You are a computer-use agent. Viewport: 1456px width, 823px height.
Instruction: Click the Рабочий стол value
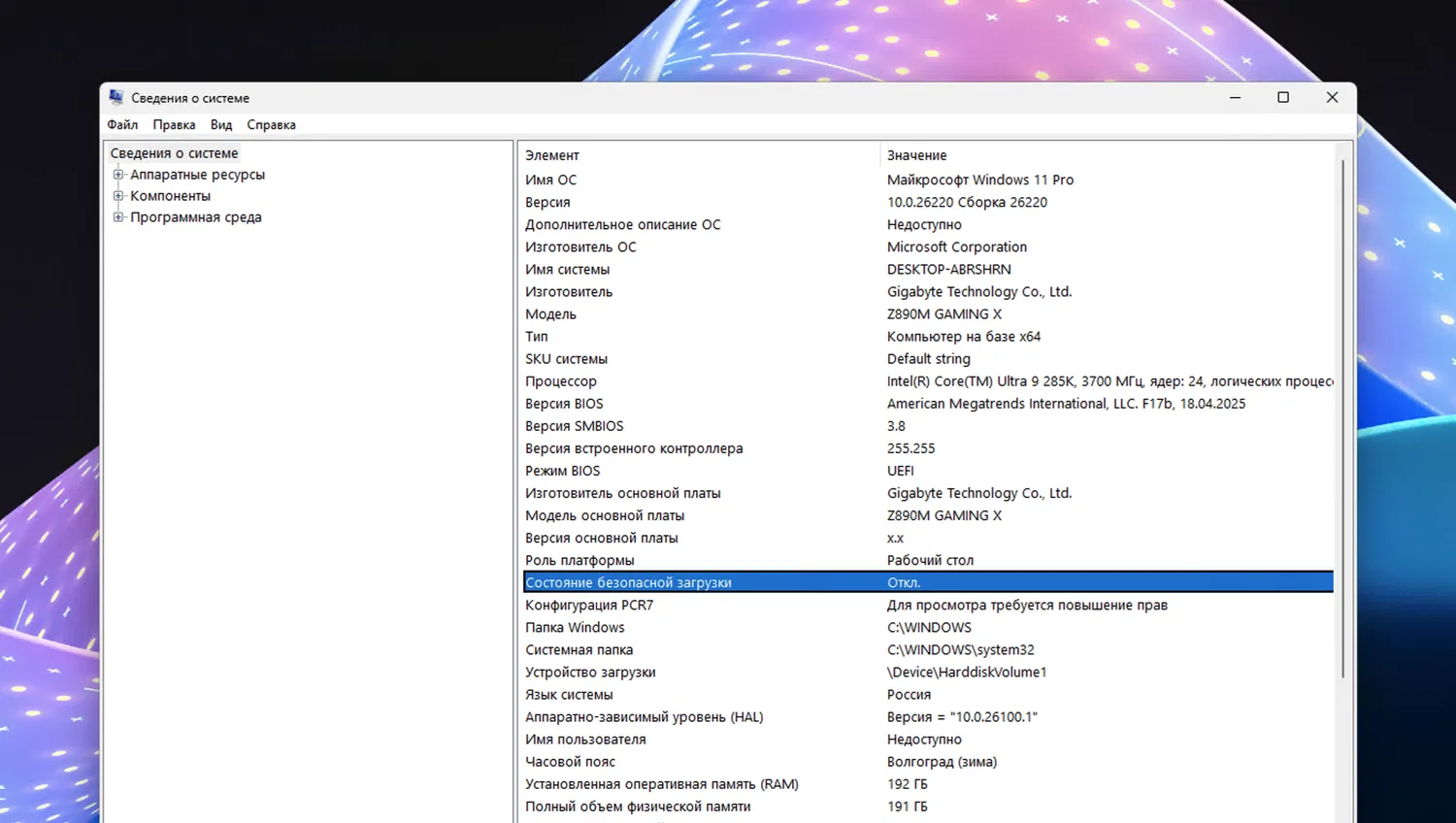pyautogui.click(x=930, y=559)
